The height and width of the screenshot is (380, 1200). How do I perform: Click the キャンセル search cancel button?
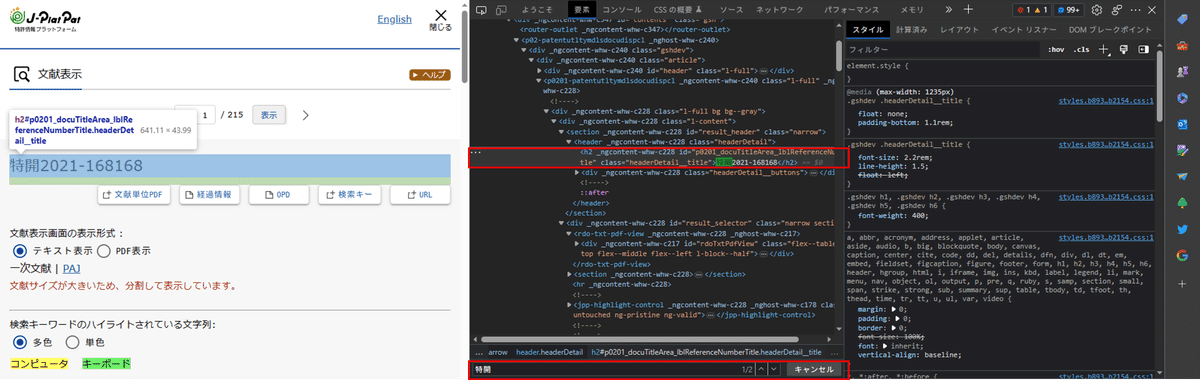point(813,369)
